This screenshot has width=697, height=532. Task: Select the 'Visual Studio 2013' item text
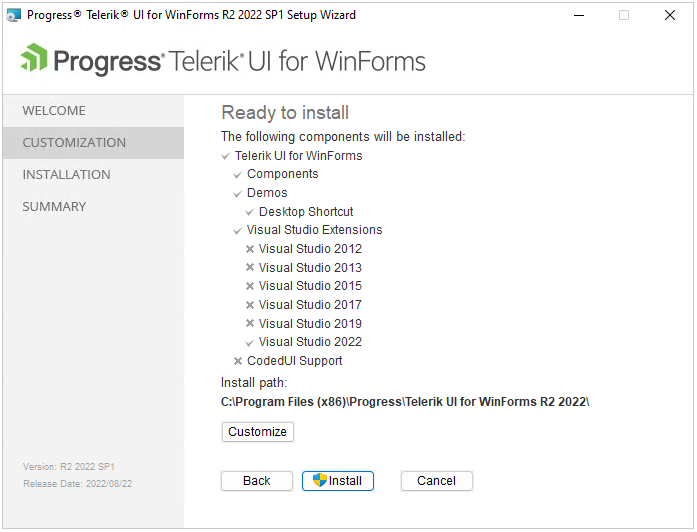[310, 268]
